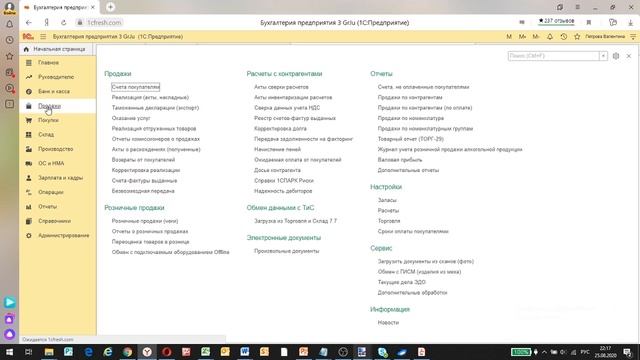Open Новости link
Screen dimensions: 640x360
click(388, 322)
